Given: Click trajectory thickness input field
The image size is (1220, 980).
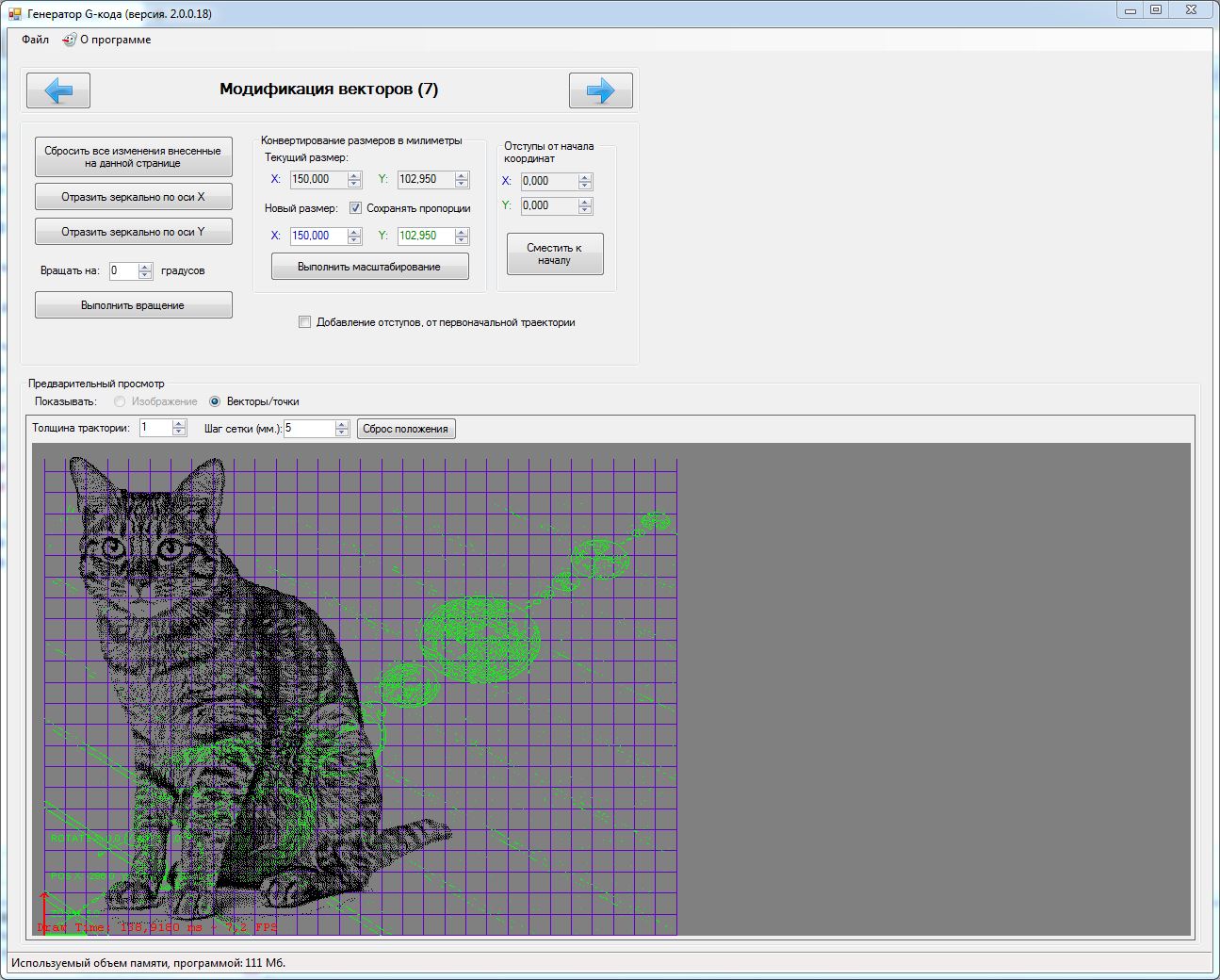Looking at the screenshot, I should tap(155, 428).
